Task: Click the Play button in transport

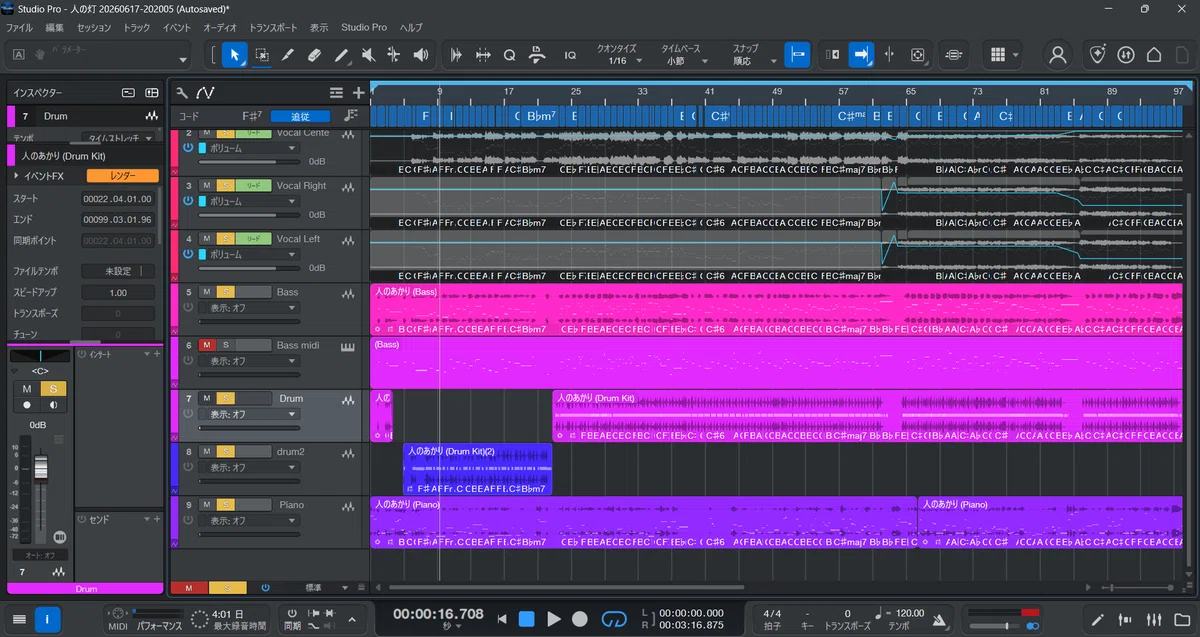Action: pos(553,619)
